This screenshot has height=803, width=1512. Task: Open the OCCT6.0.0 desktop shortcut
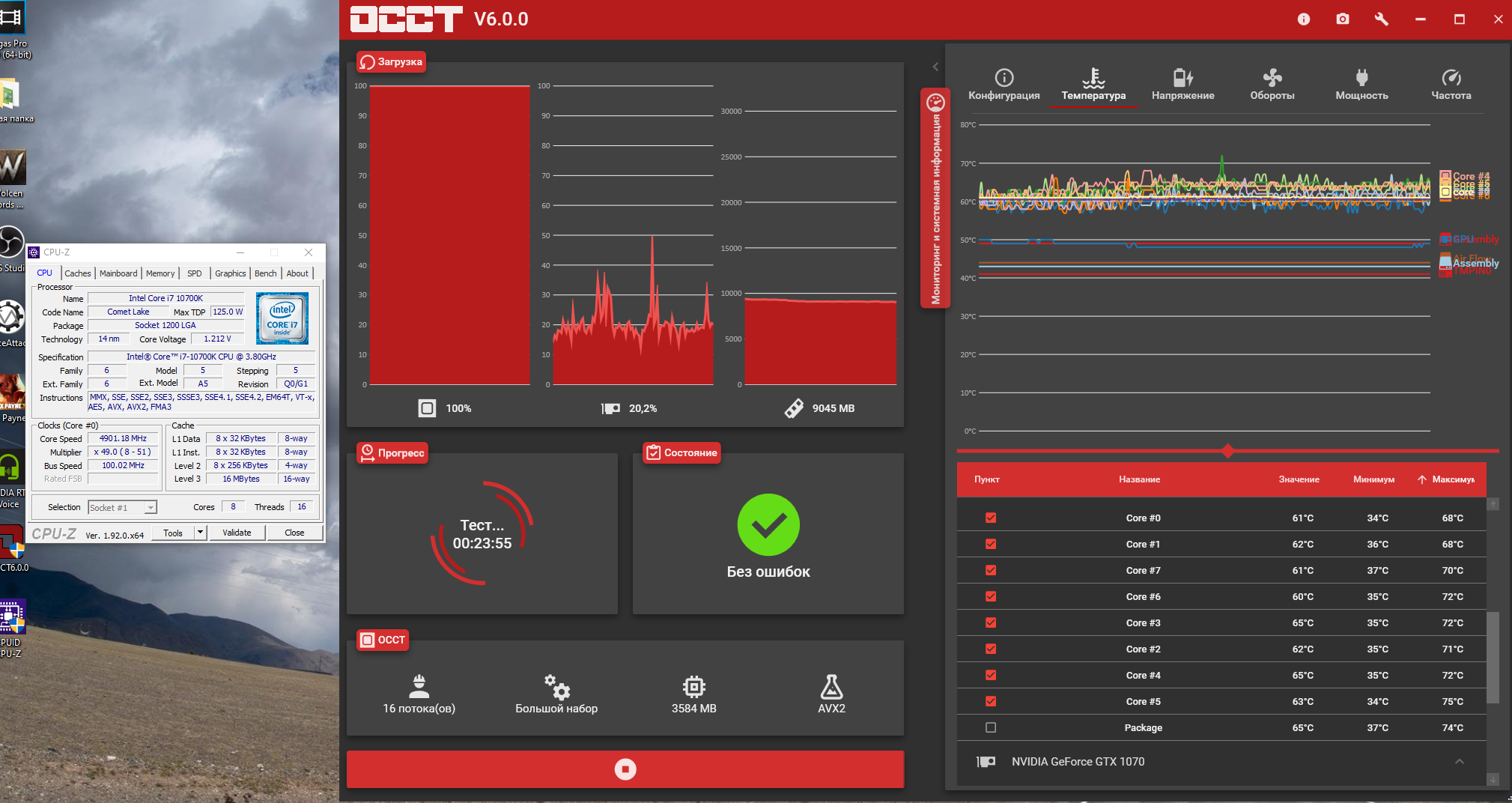point(12,542)
